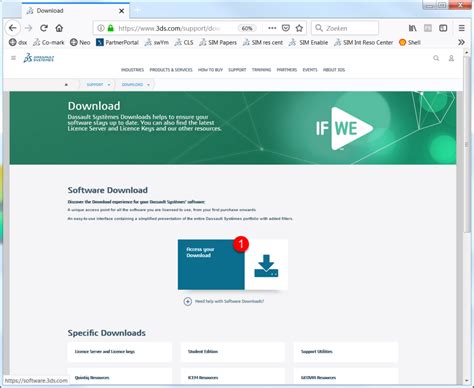The width and height of the screenshot is (474, 388).
Task: Open the browser Home icon
Action: tap(59, 28)
